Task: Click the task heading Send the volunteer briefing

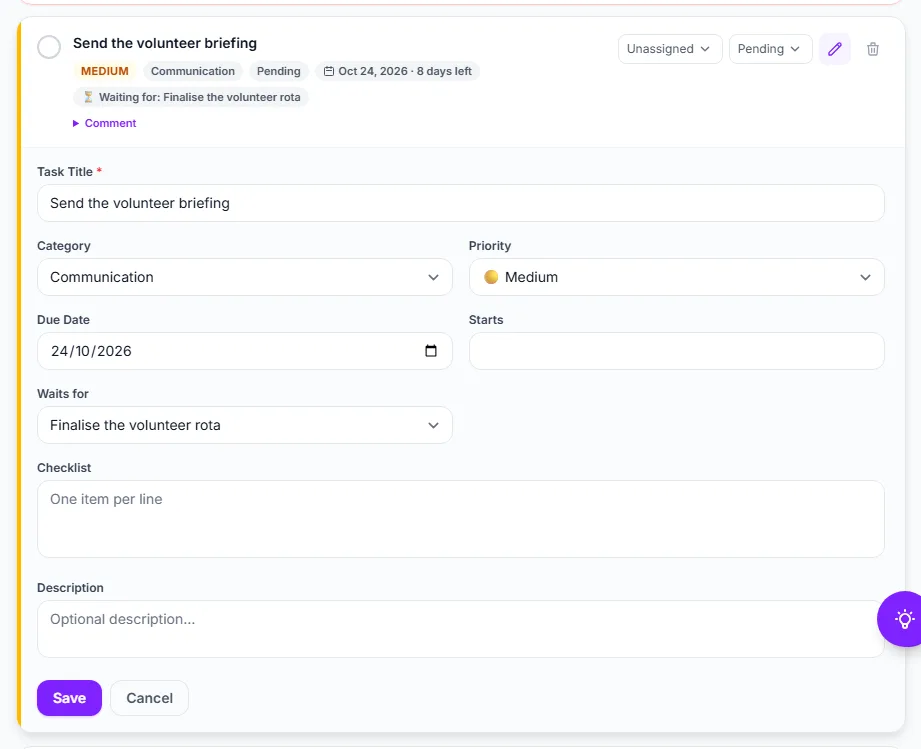Action: coord(165,43)
